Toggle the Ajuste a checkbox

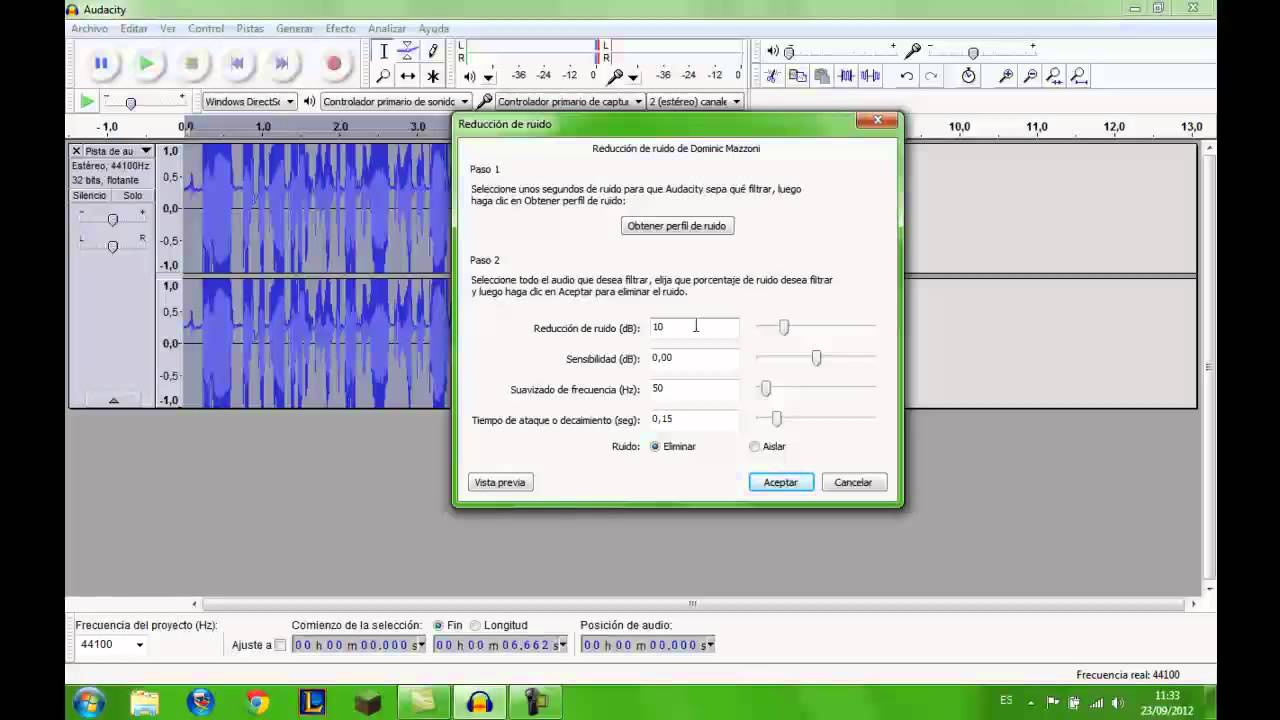[x=280, y=645]
